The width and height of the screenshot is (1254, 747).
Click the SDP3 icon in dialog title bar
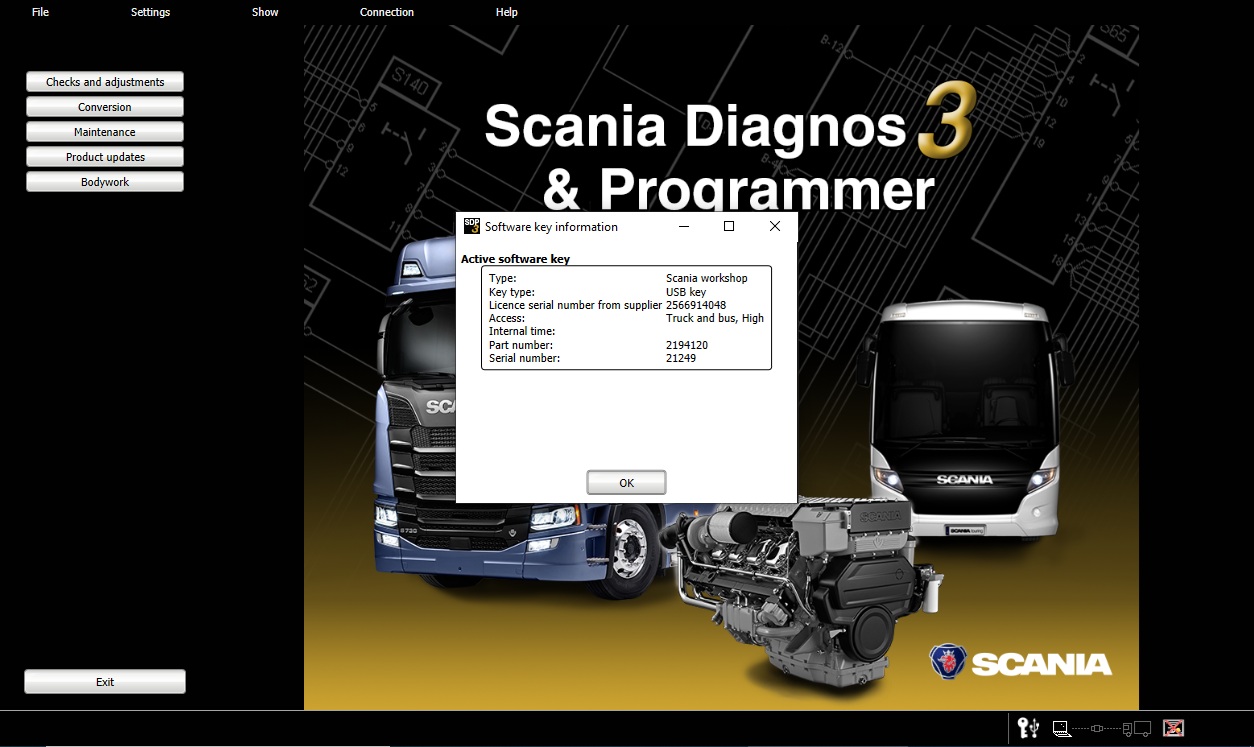tap(471, 227)
